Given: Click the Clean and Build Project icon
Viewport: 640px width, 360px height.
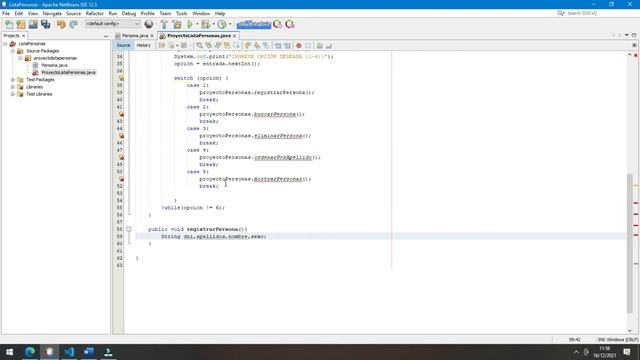Looking at the screenshot, I should pos(177,24).
